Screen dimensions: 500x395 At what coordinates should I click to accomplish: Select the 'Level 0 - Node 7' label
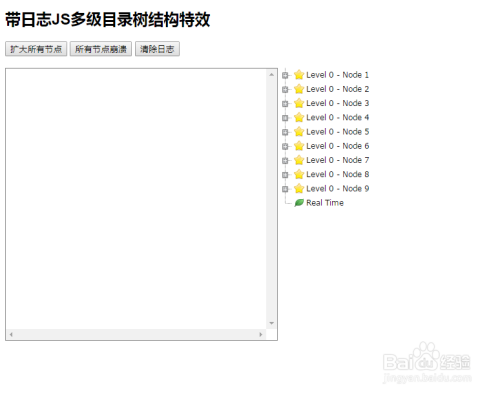click(337, 160)
